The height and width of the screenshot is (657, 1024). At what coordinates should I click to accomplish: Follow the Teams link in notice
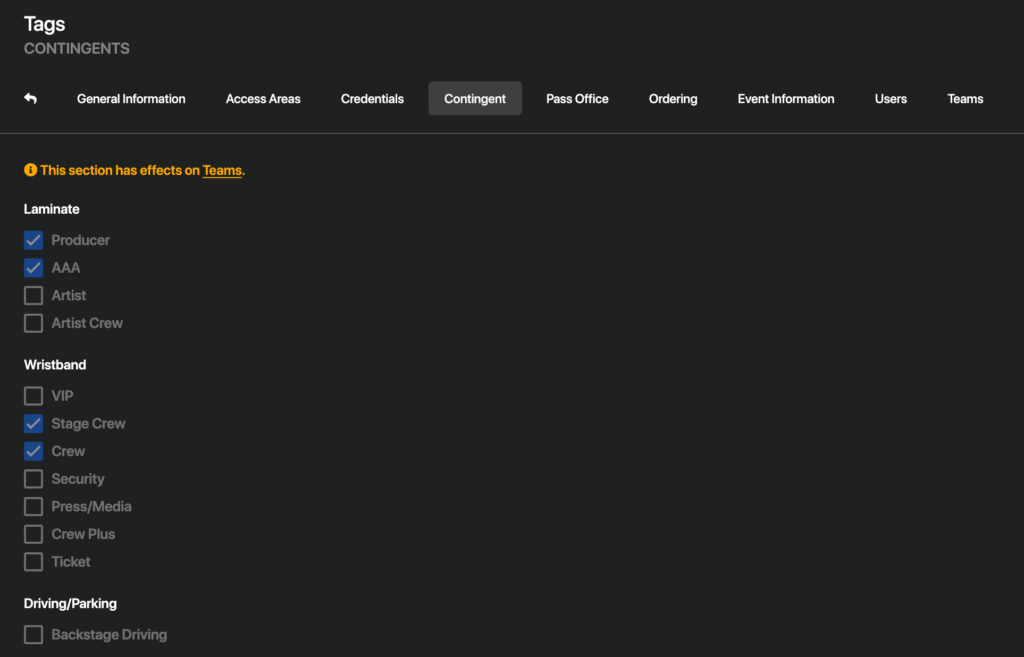tap(222, 171)
